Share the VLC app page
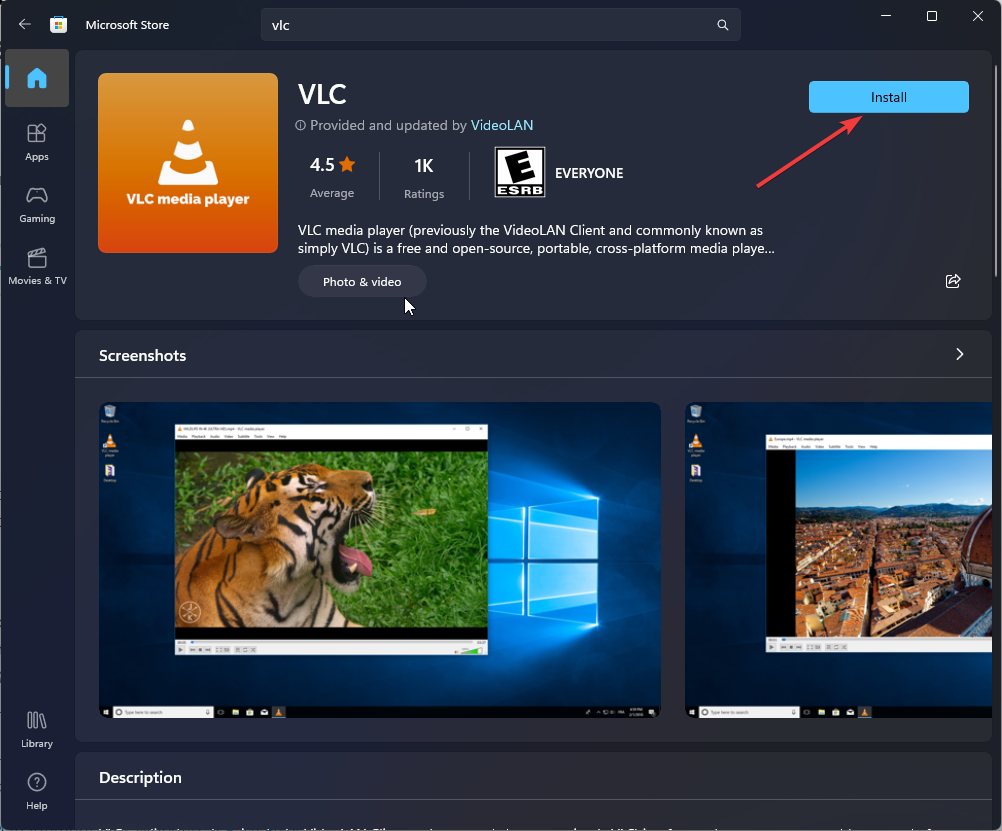Image resolution: width=1002 pixels, height=831 pixels. [952, 282]
